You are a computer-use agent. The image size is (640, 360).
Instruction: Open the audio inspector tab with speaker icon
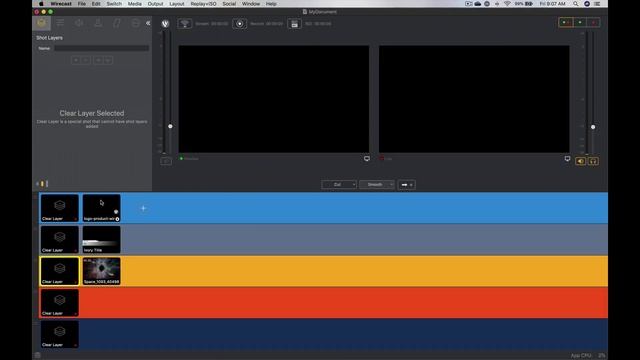click(x=79, y=23)
